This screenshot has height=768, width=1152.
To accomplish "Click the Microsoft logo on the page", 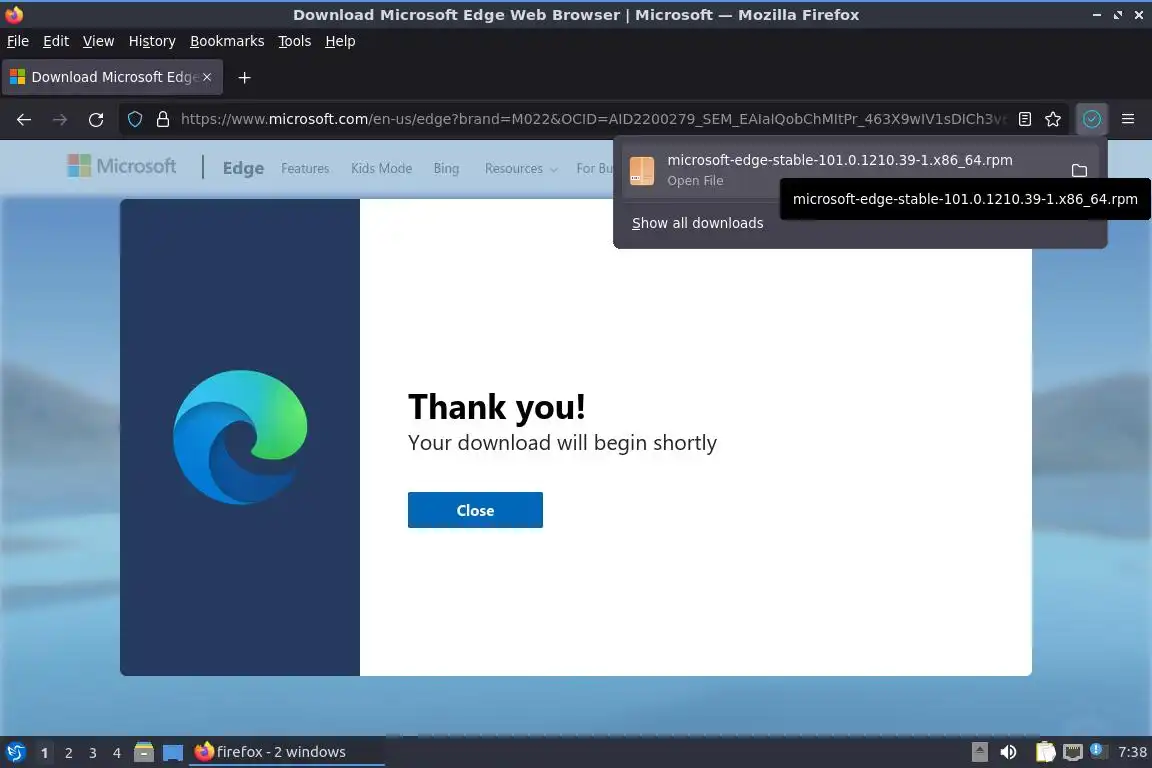I will [x=122, y=166].
